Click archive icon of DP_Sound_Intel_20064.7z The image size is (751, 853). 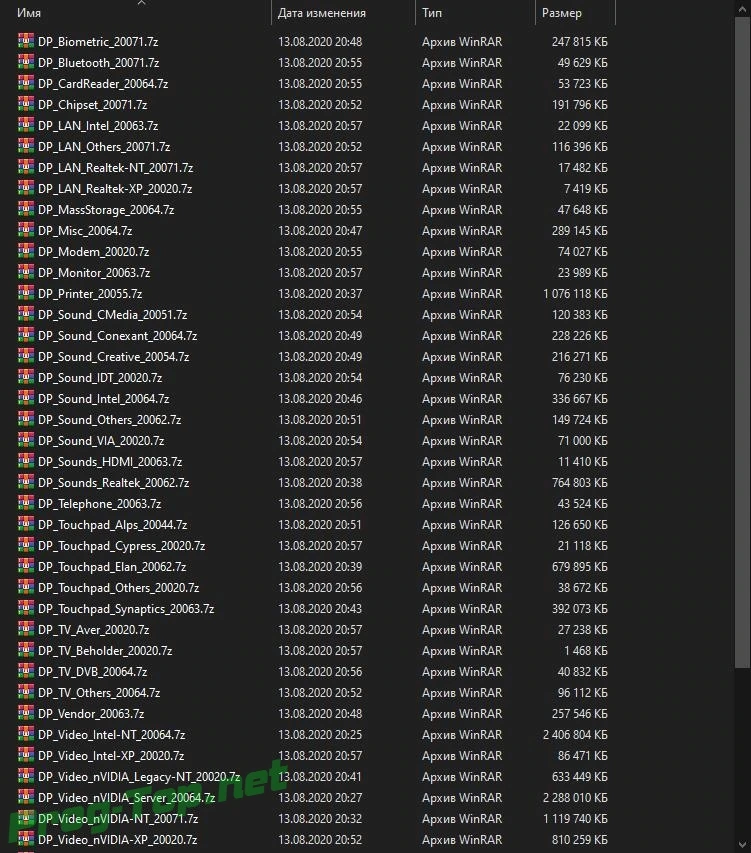(26, 399)
